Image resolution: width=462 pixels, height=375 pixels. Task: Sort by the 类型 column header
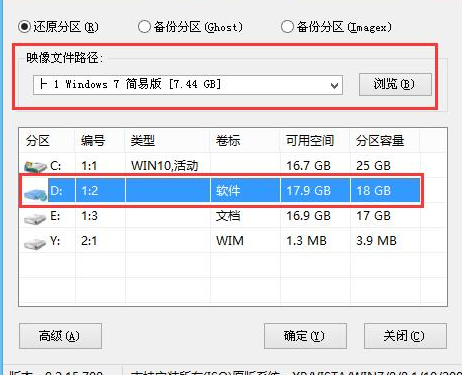point(143,141)
